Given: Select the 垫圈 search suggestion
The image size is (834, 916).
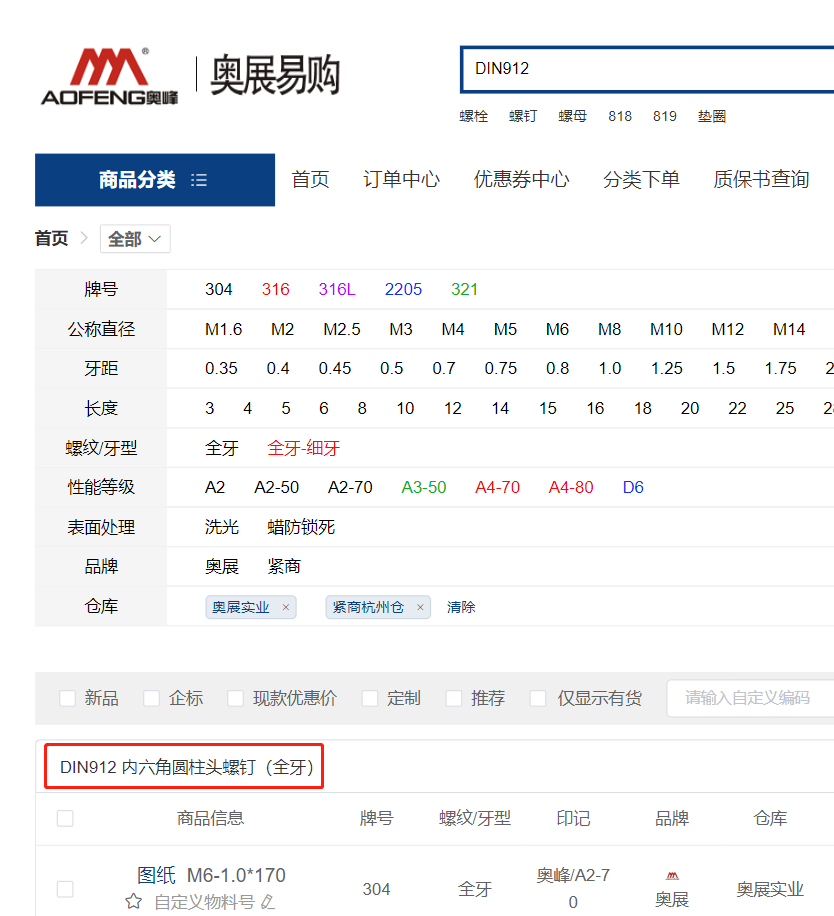Looking at the screenshot, I should pos(712,116).
